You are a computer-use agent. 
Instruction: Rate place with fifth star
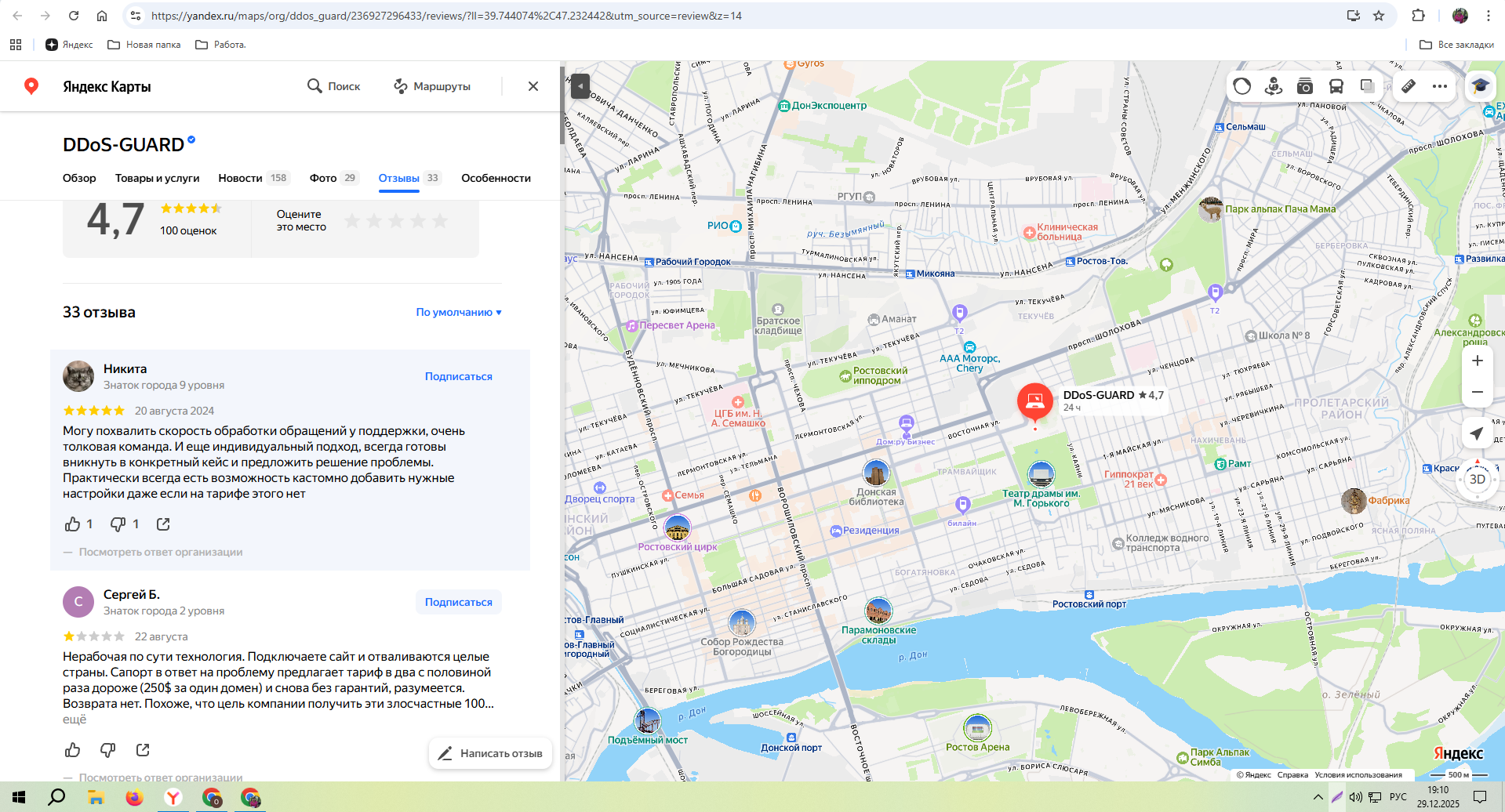point(440,221)
